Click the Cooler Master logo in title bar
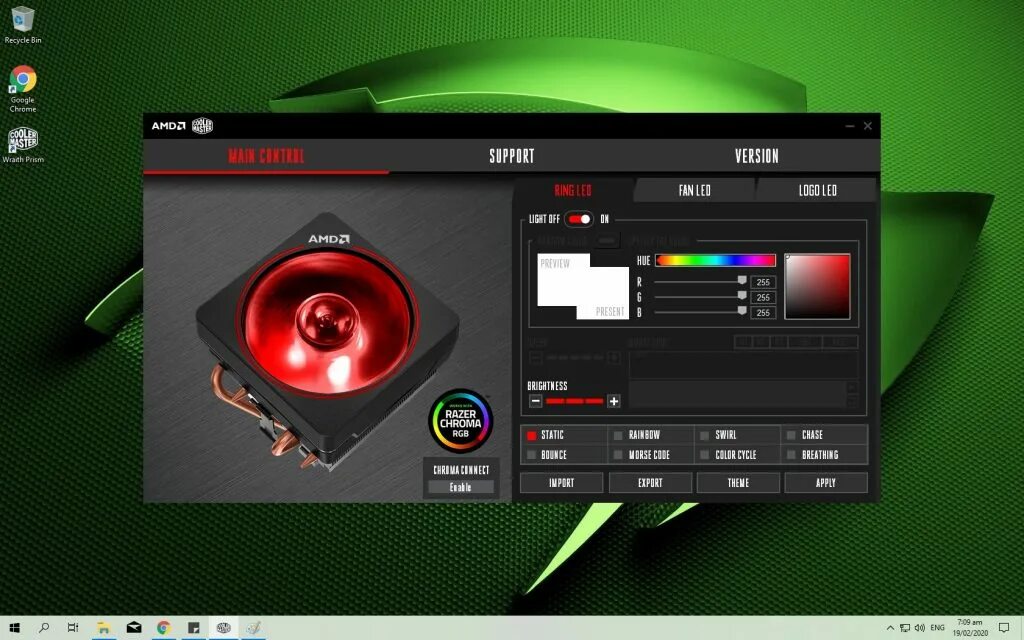 click(202, 126)
